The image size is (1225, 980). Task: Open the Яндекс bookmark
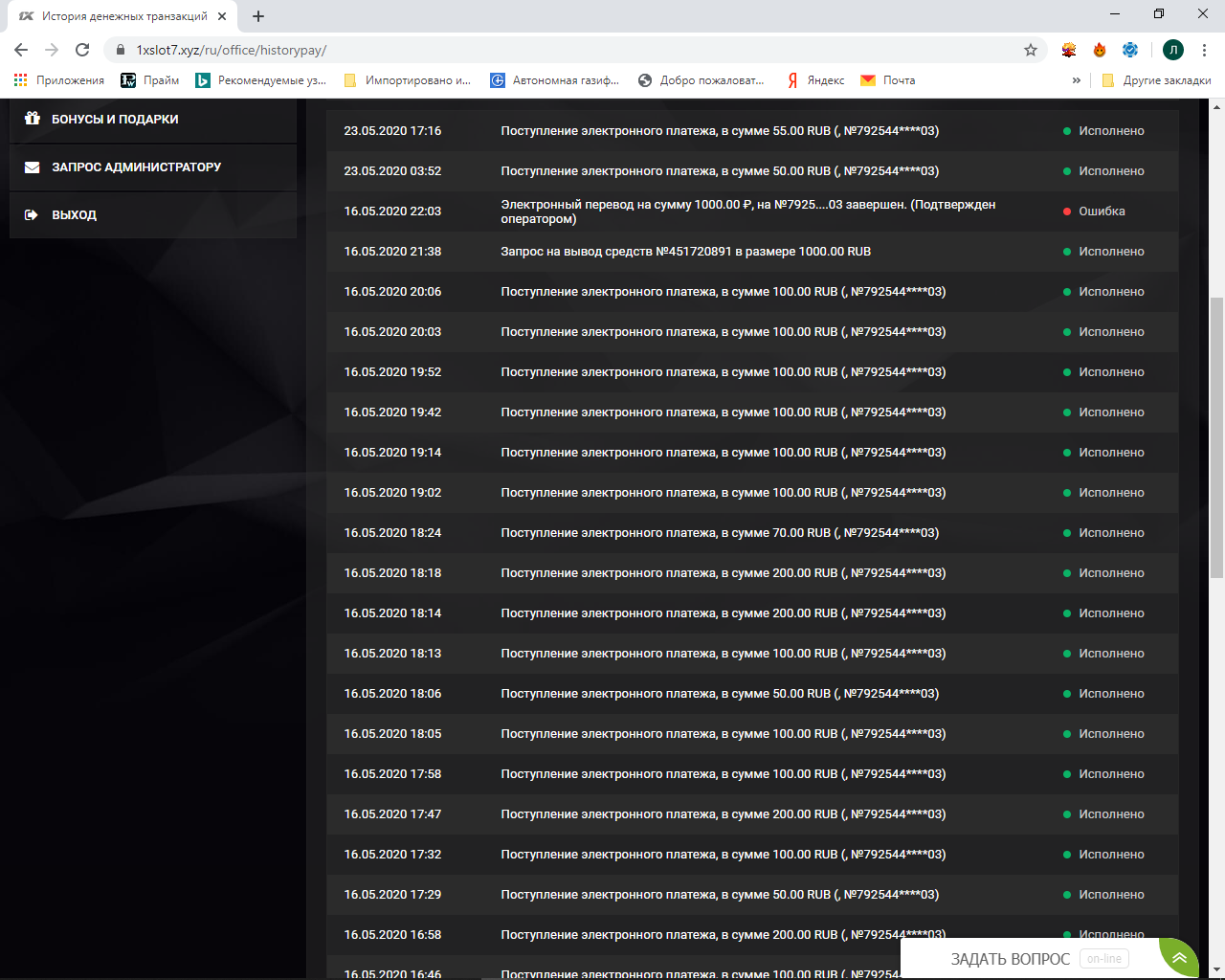[x=815, y=80]
